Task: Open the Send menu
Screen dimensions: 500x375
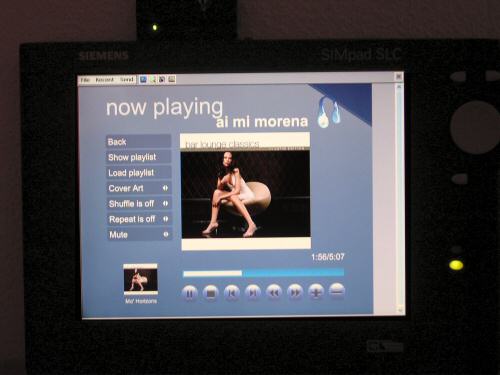Action: (127, 80)
